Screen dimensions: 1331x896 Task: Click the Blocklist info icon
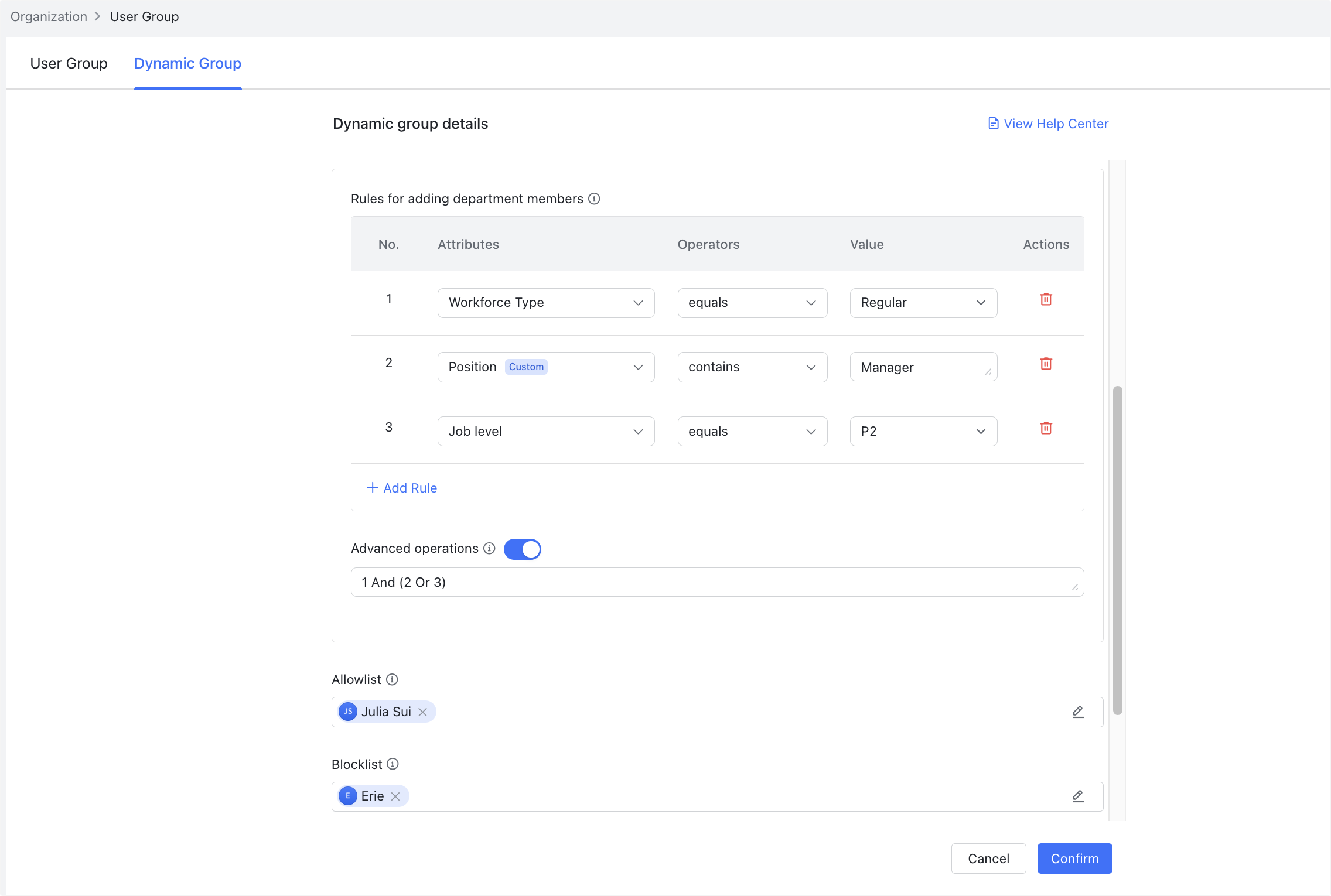pyautogui.click(x=393, y=764)
